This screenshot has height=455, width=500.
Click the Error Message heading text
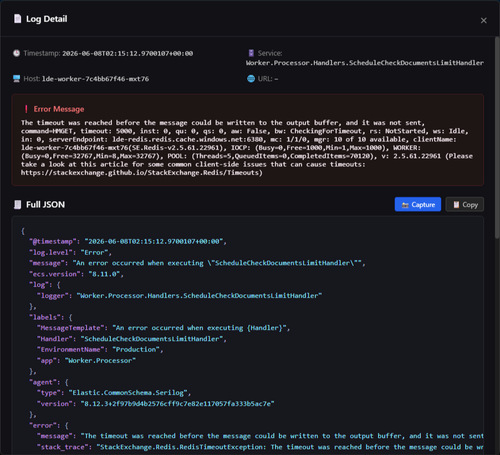point(59,109)
